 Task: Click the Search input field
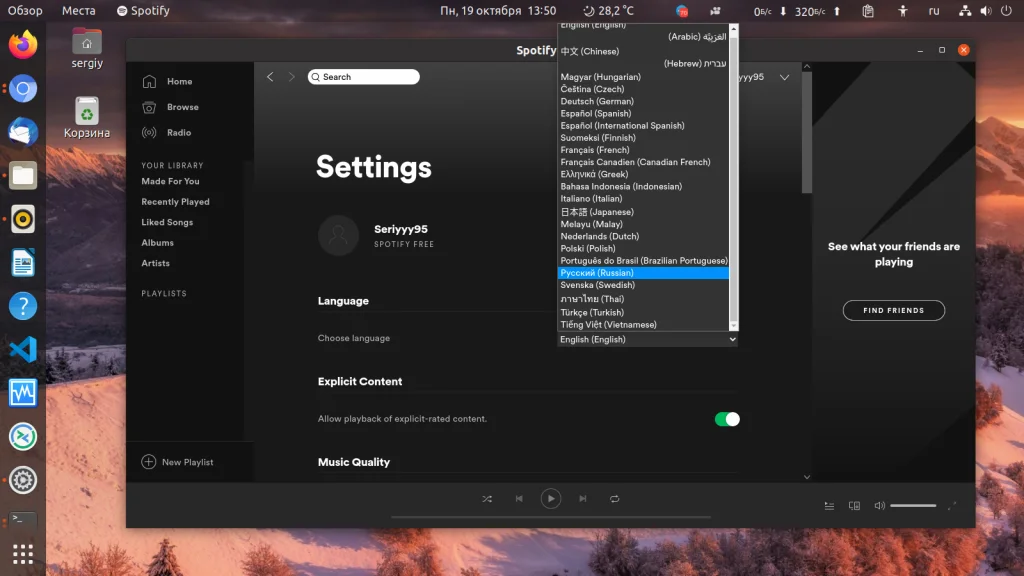(x=364, y=77)
